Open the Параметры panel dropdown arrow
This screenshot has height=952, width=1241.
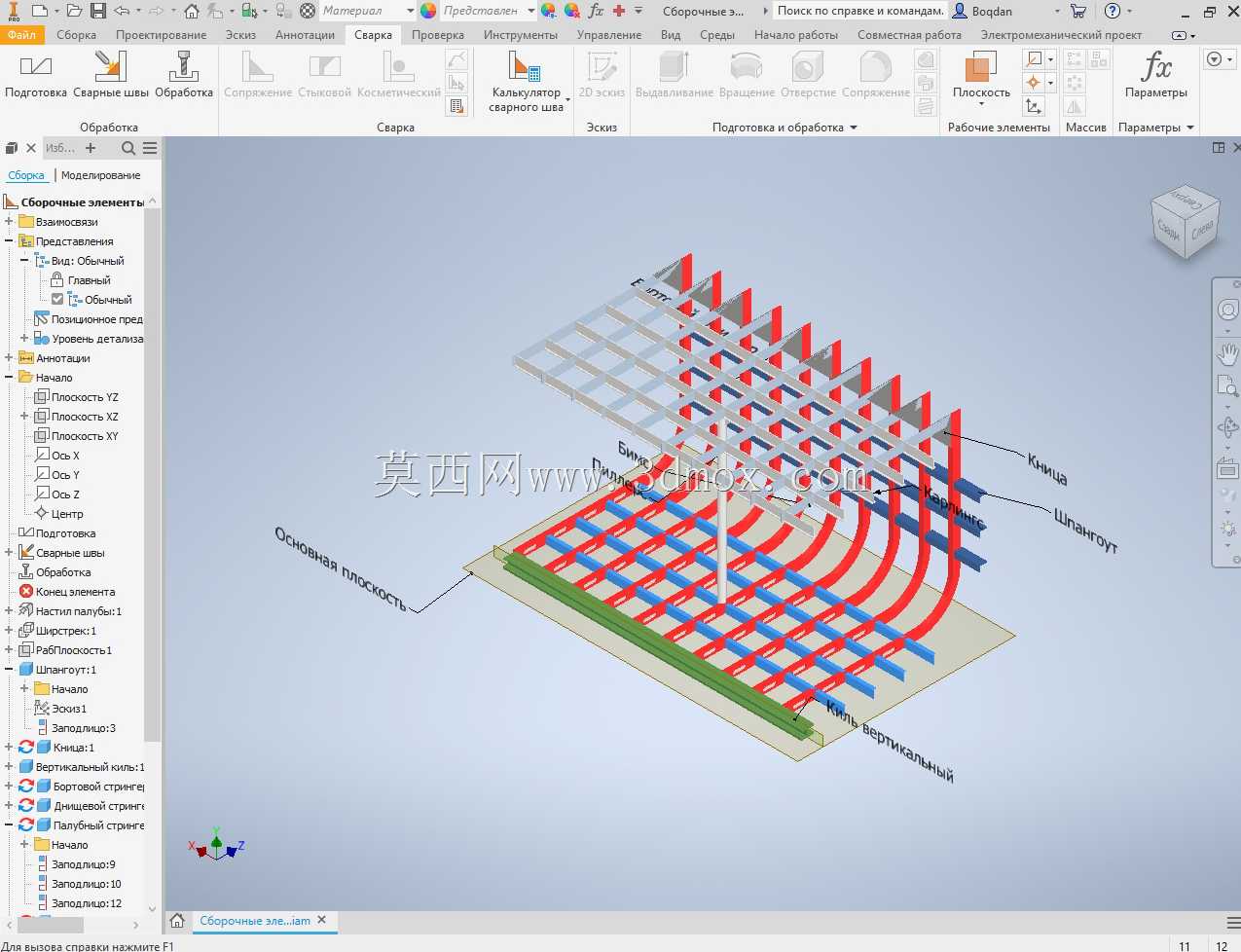click(1189, 128)
